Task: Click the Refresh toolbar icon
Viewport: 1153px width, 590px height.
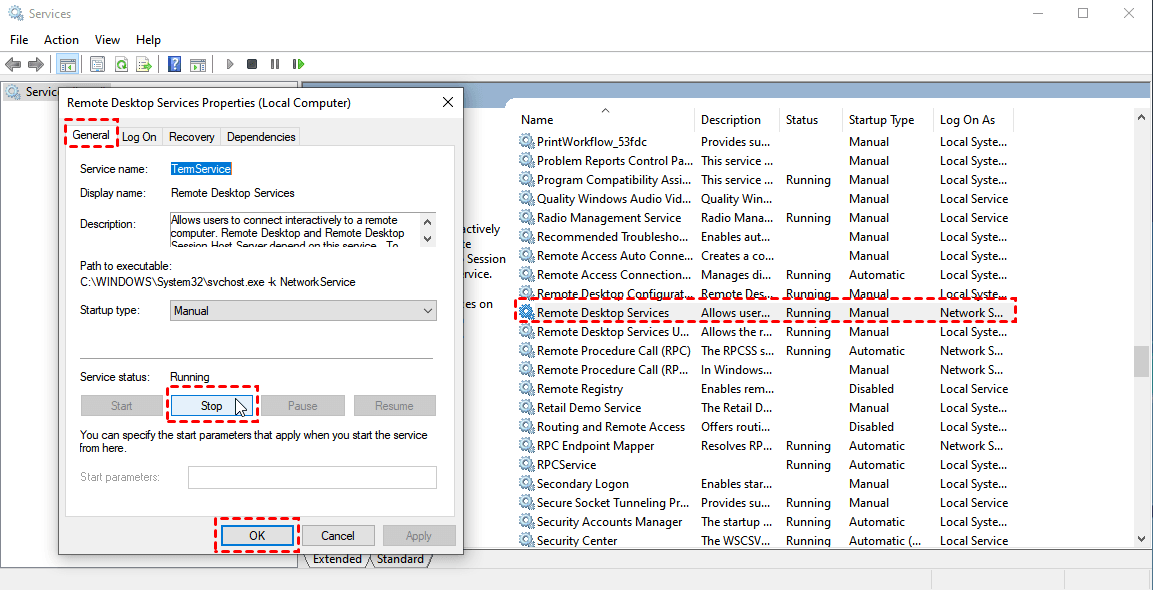Action: (x=121, y=64)
